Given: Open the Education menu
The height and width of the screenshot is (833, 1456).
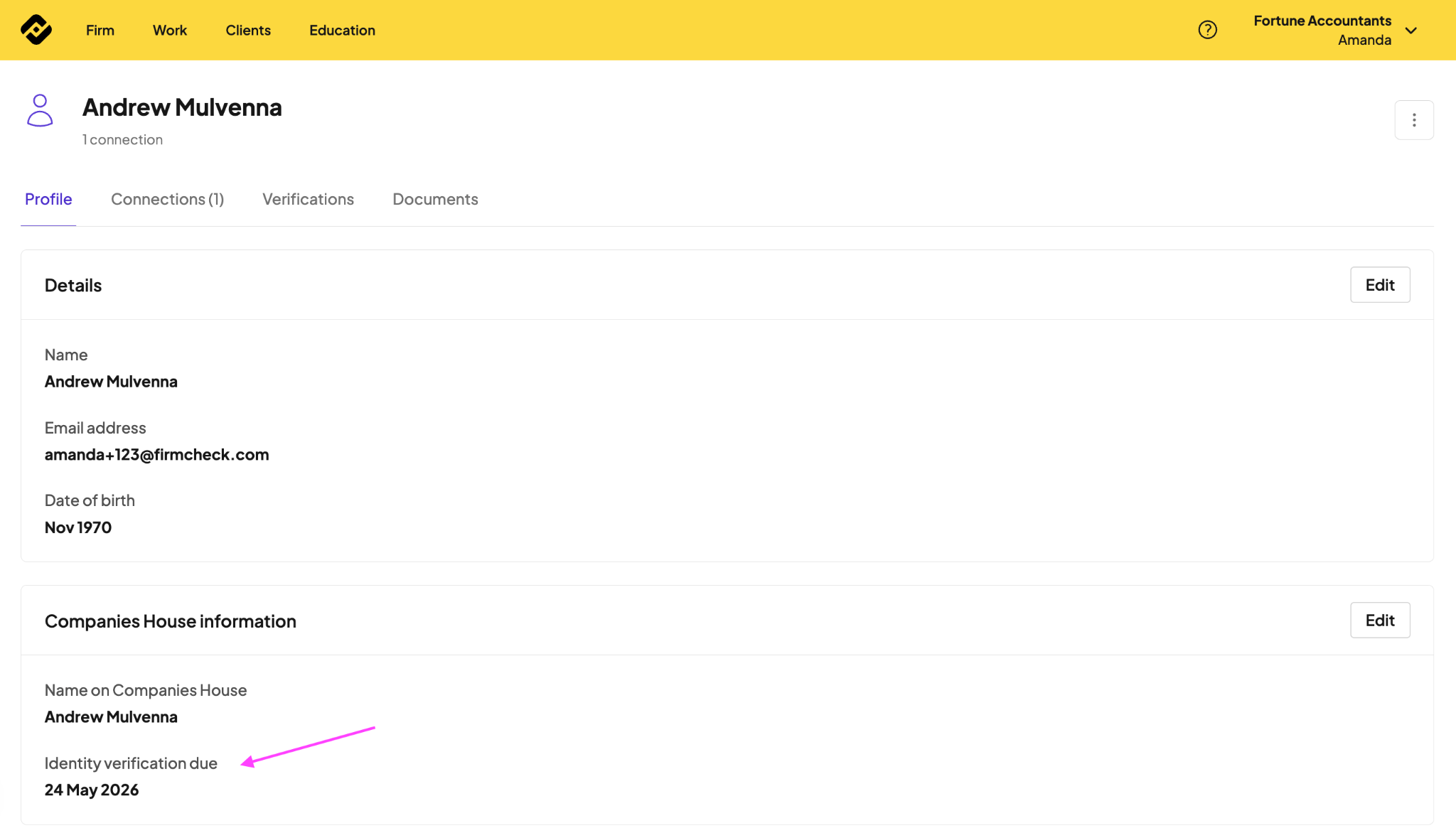Looking at the screenshot, I should [x=342, y=31].
